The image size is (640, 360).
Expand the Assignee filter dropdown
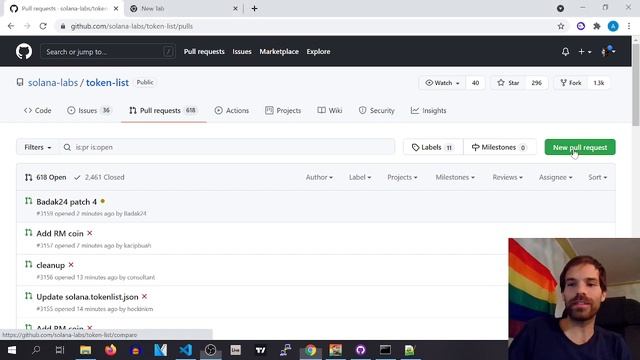click(556, 178)
